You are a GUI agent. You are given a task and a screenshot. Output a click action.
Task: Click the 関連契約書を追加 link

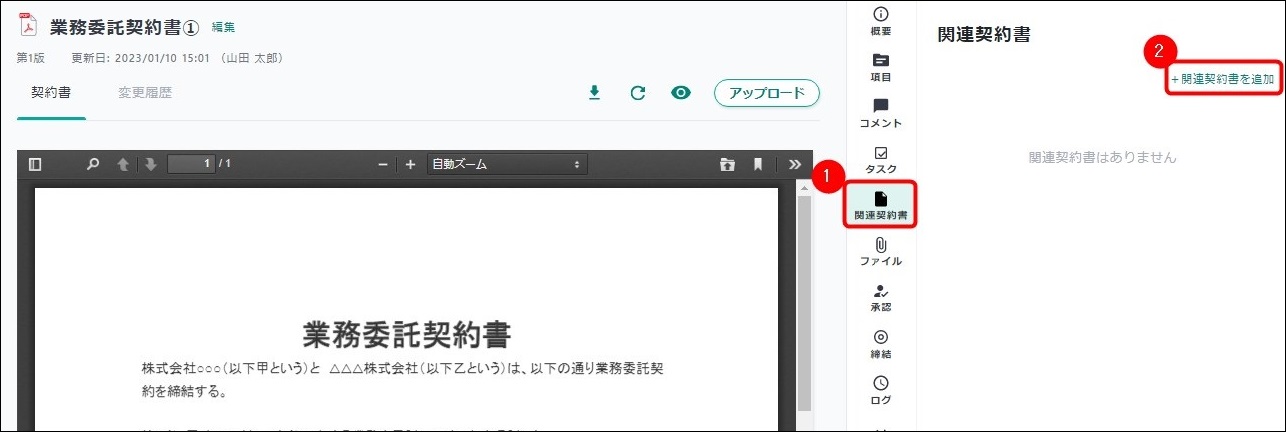pyautogui.click(x=1223, y=78)
